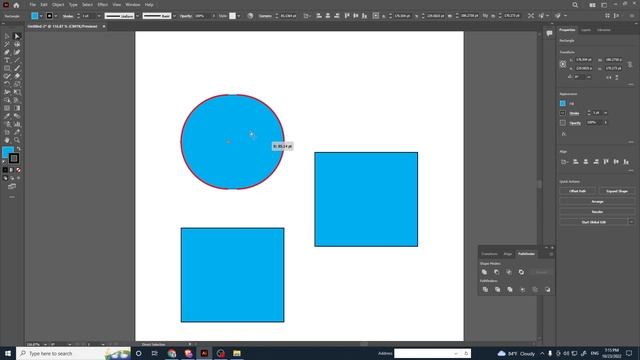Open the Arrange Documents icon

click(592, 5)
